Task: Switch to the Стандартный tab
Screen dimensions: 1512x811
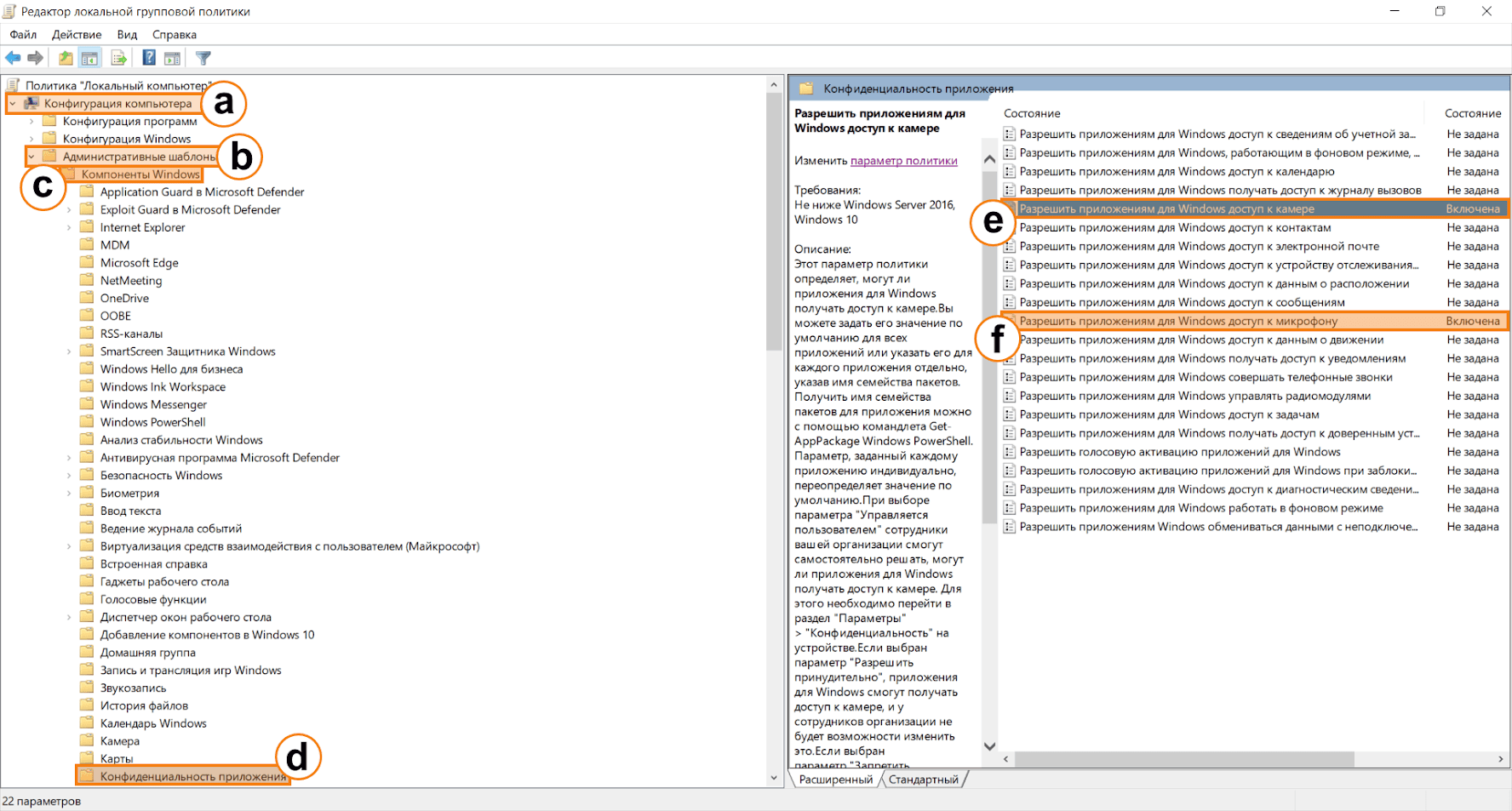Action: pos(924,780)
